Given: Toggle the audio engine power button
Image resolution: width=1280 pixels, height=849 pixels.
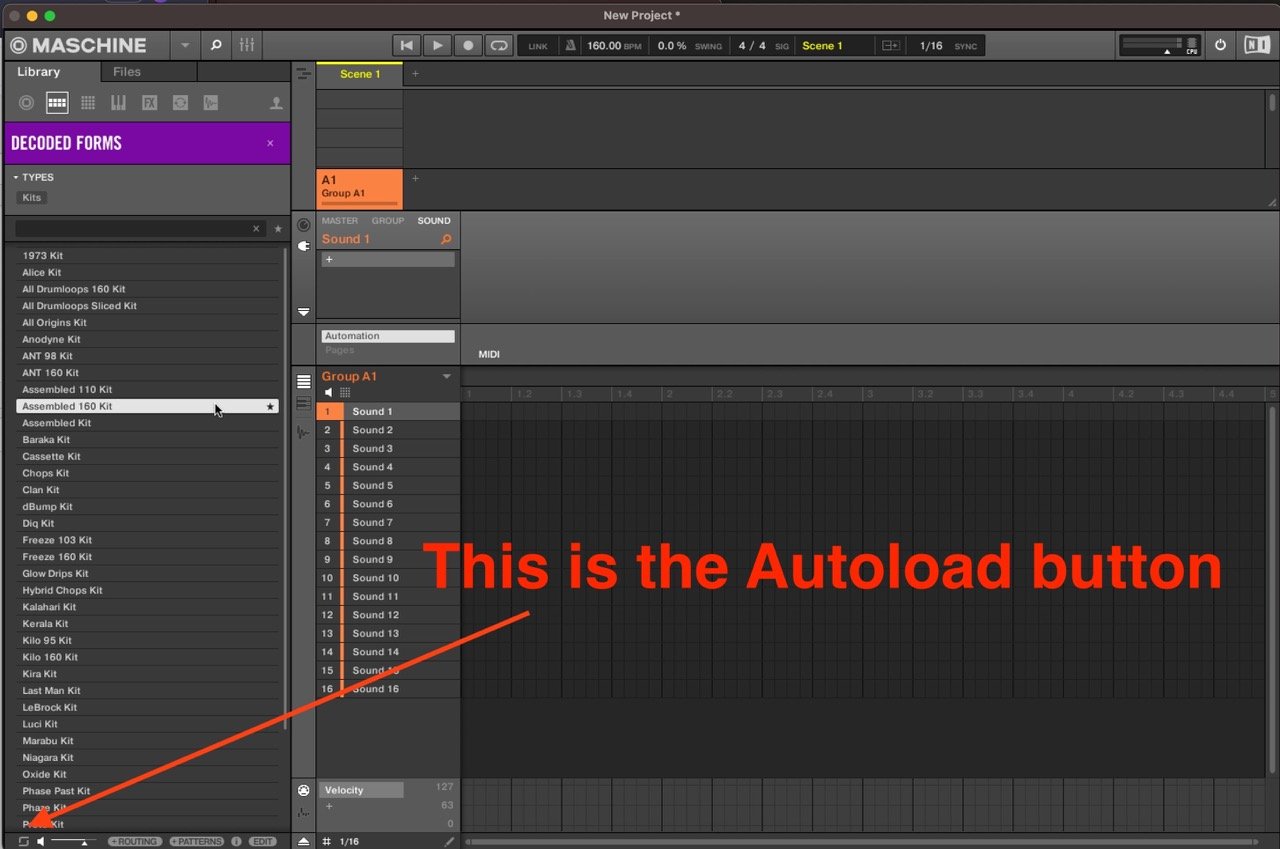Looking at the screenshot, I should tap(1220, 45).
